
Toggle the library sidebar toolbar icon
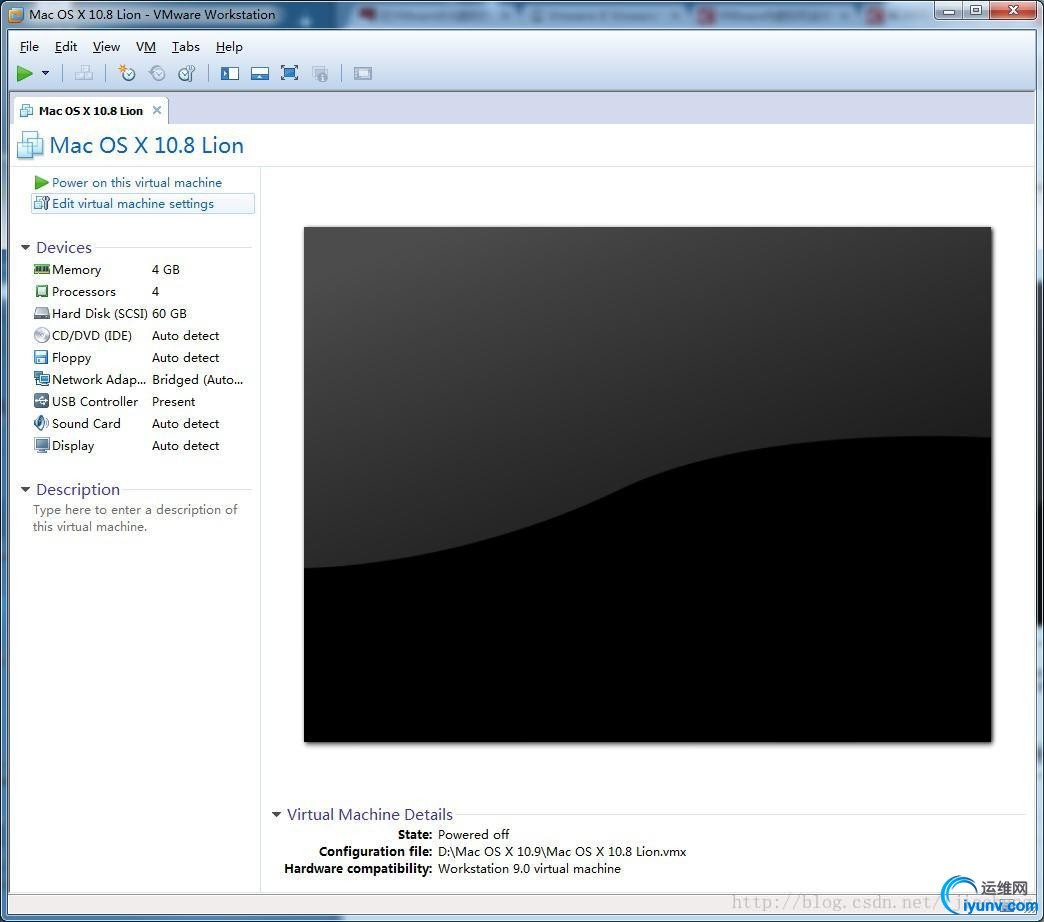[x=230, y=73]
